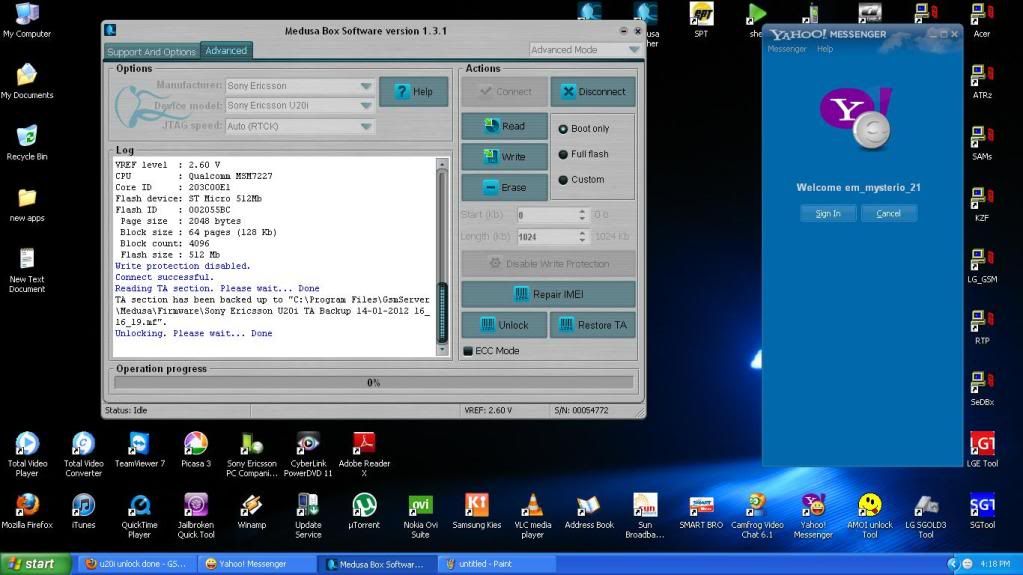This screenshot has width=1023, height=575.
Task: Click the Disconnect button
Action: (x=593, y=91)
